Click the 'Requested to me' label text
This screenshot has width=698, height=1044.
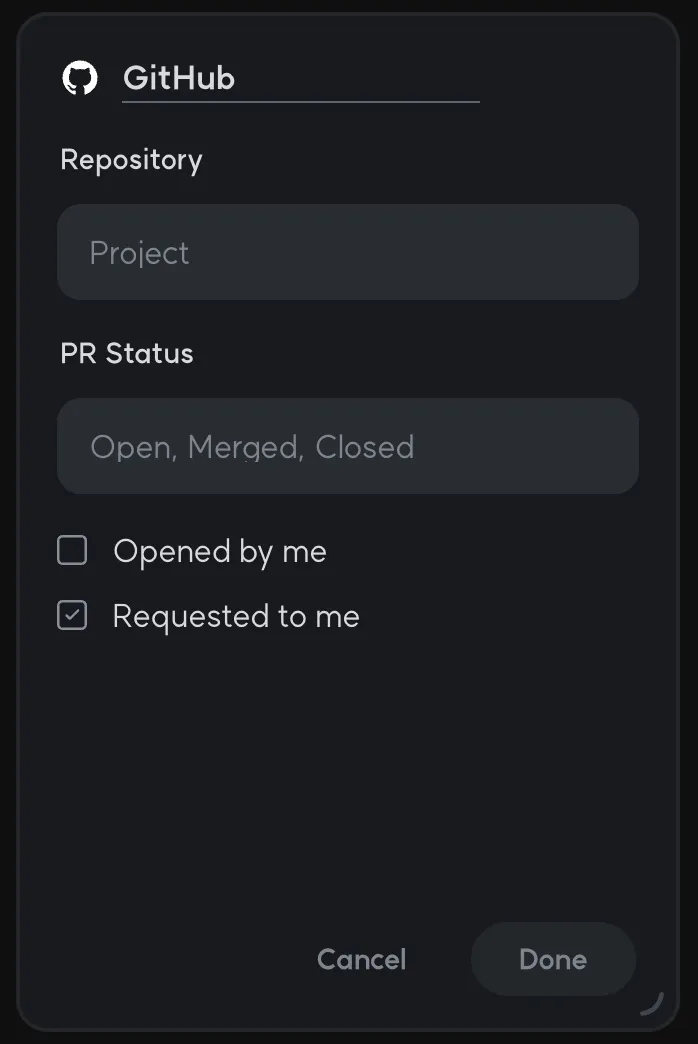[236, 616]
